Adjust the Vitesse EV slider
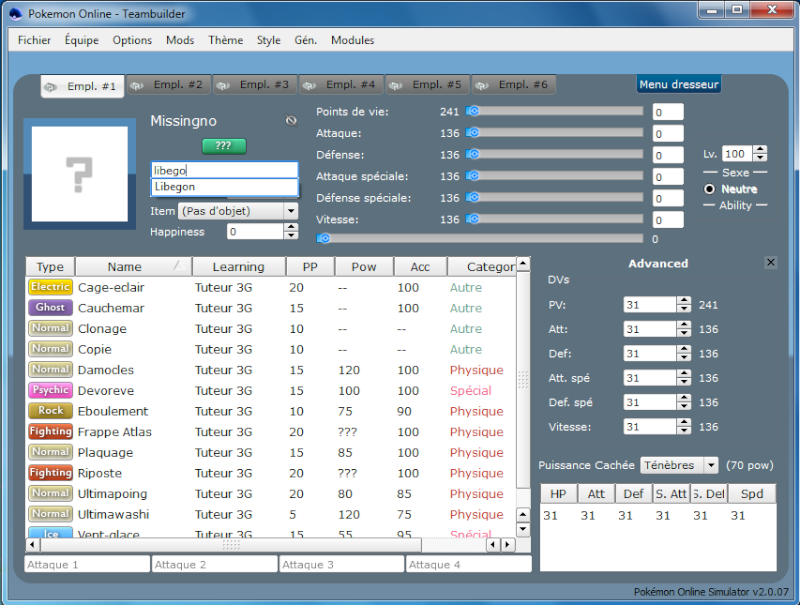The height and width of the screenshot is (605, 800). (x=555, y=219)
